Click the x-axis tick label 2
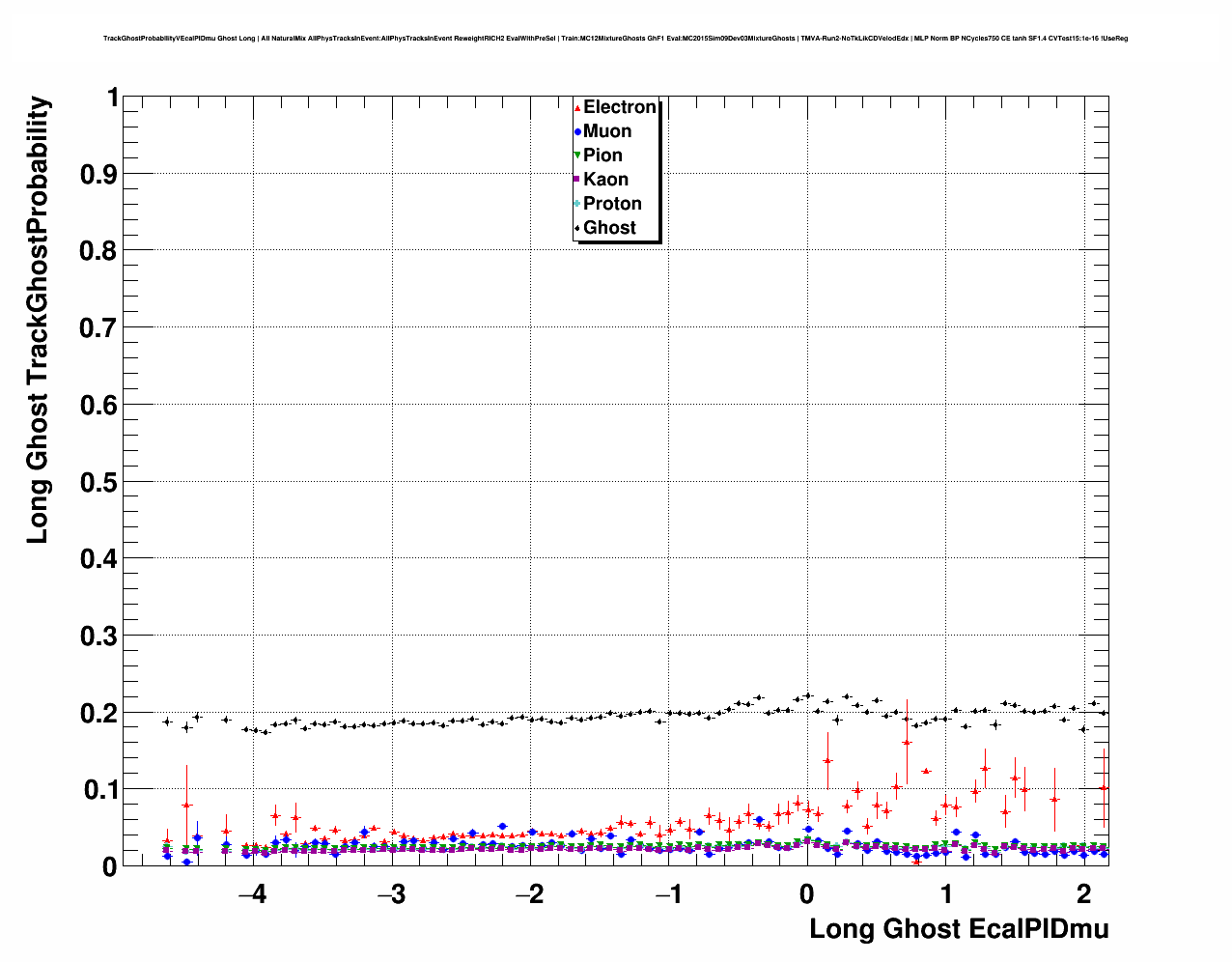Screen dimensions: 1232x962 coord(1084,894)
